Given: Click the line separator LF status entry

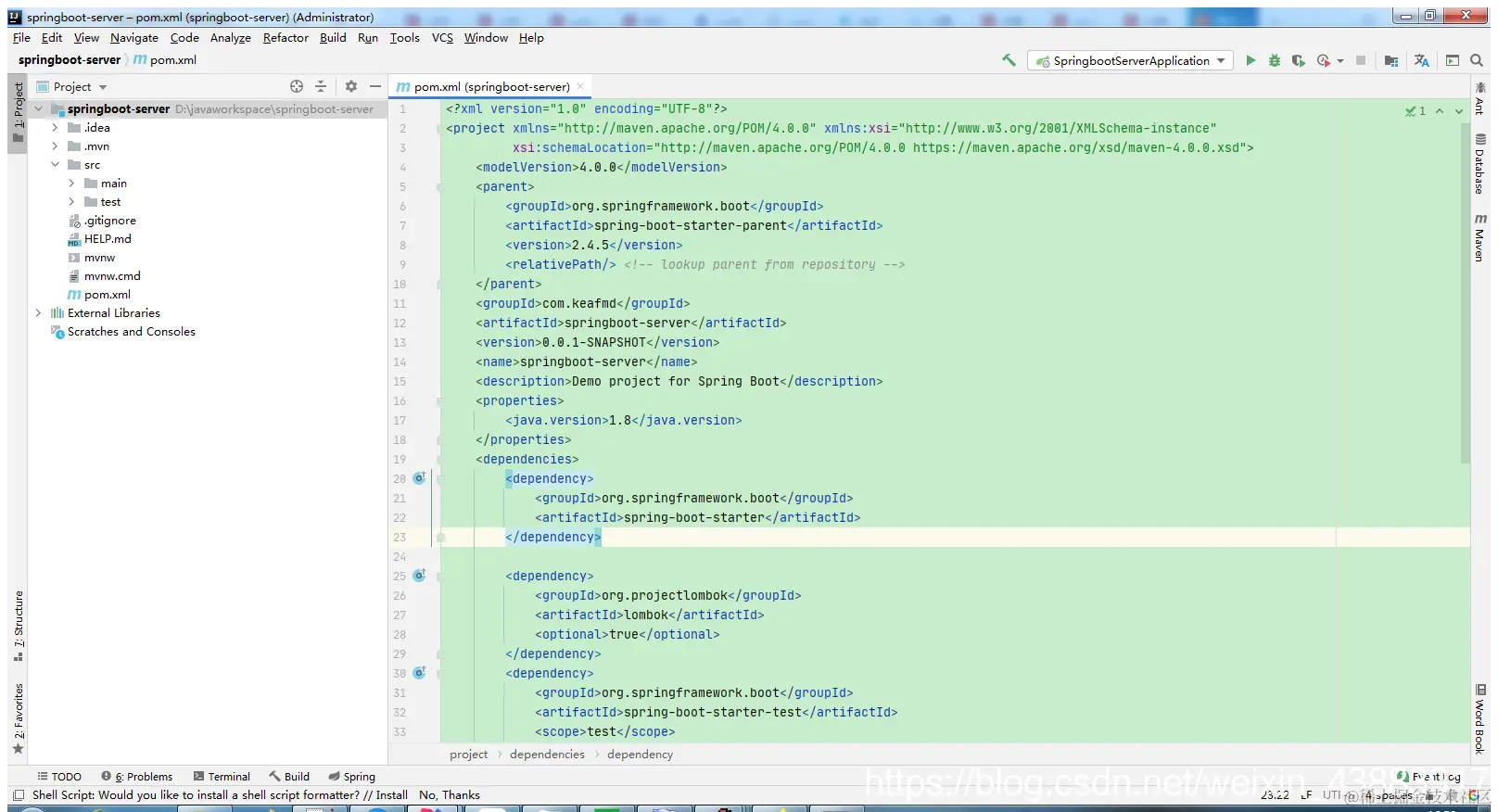Looking at the screenshot, I should [1306, 794].
